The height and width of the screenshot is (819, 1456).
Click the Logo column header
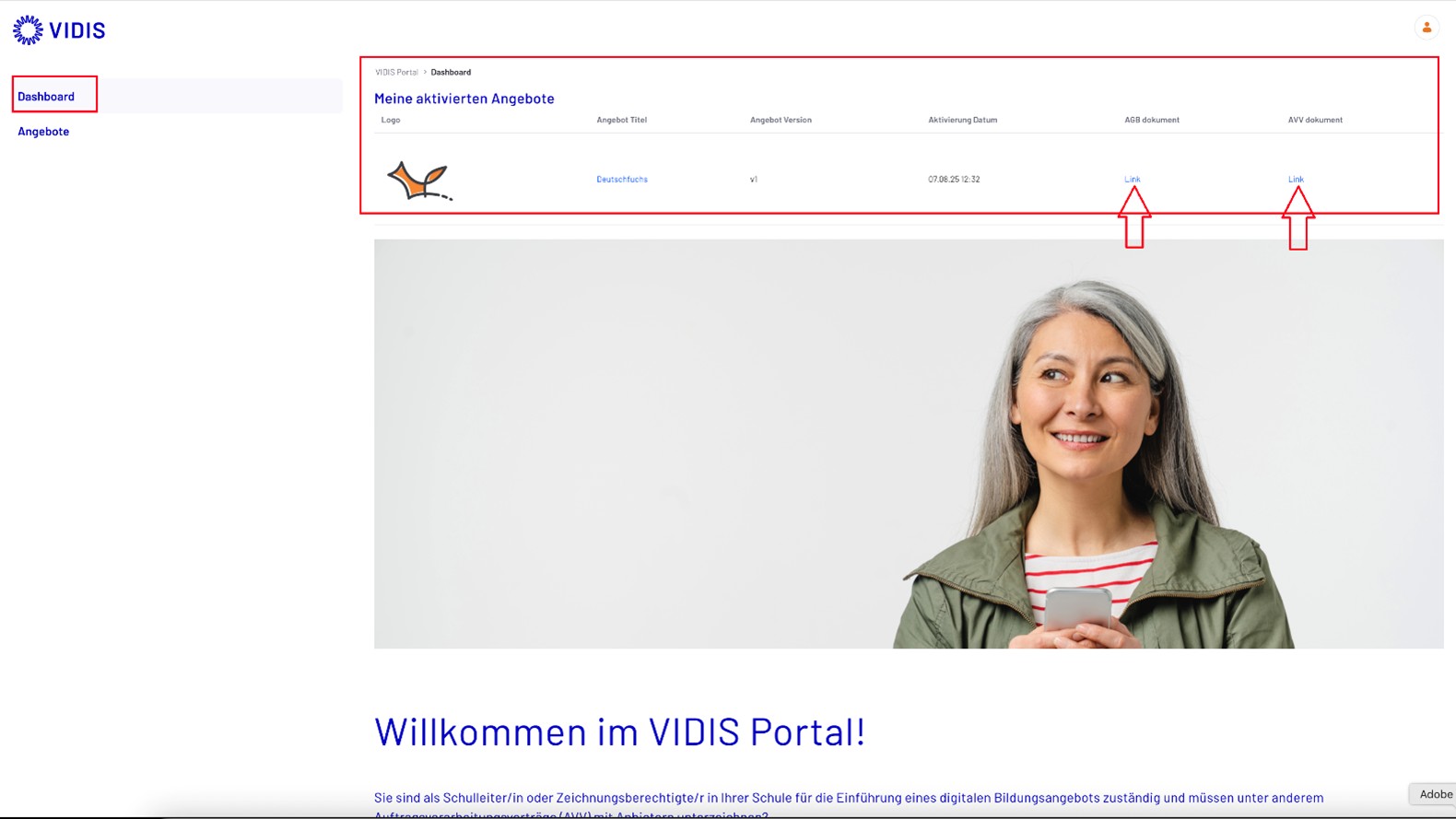(391, 120)
